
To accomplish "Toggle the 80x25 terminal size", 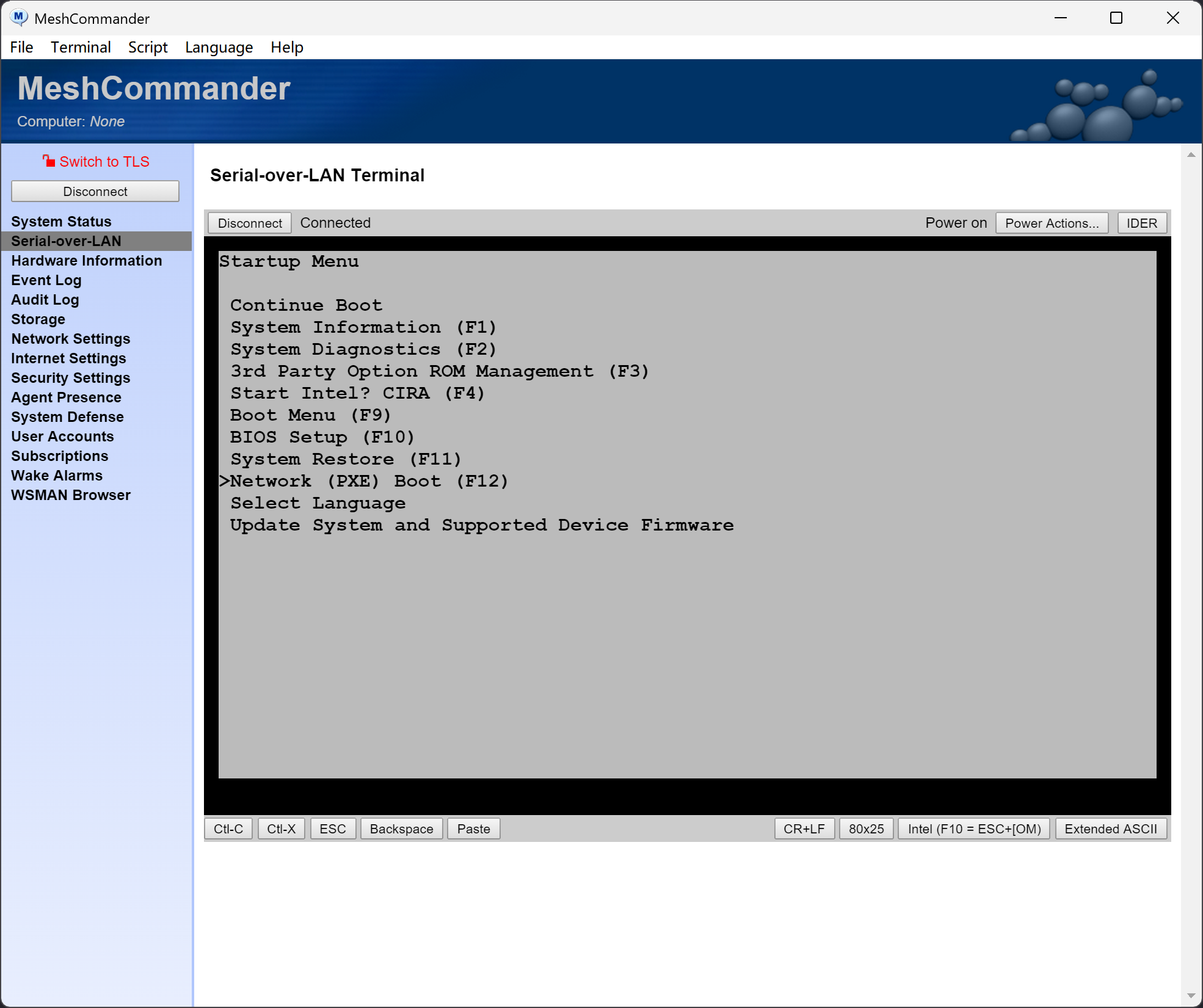I will tap(866, 829).
